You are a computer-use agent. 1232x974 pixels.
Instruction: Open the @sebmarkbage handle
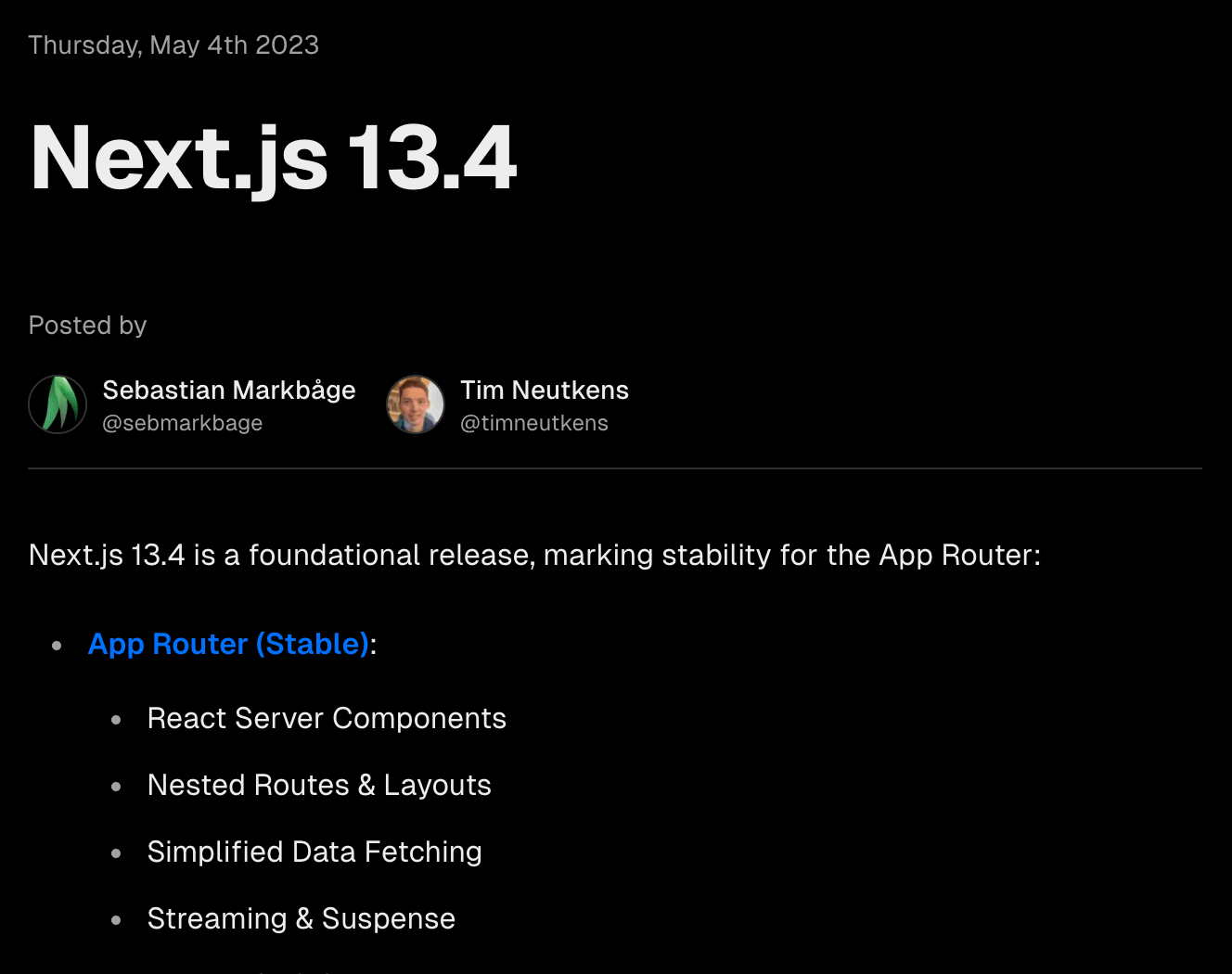point(182,423)
